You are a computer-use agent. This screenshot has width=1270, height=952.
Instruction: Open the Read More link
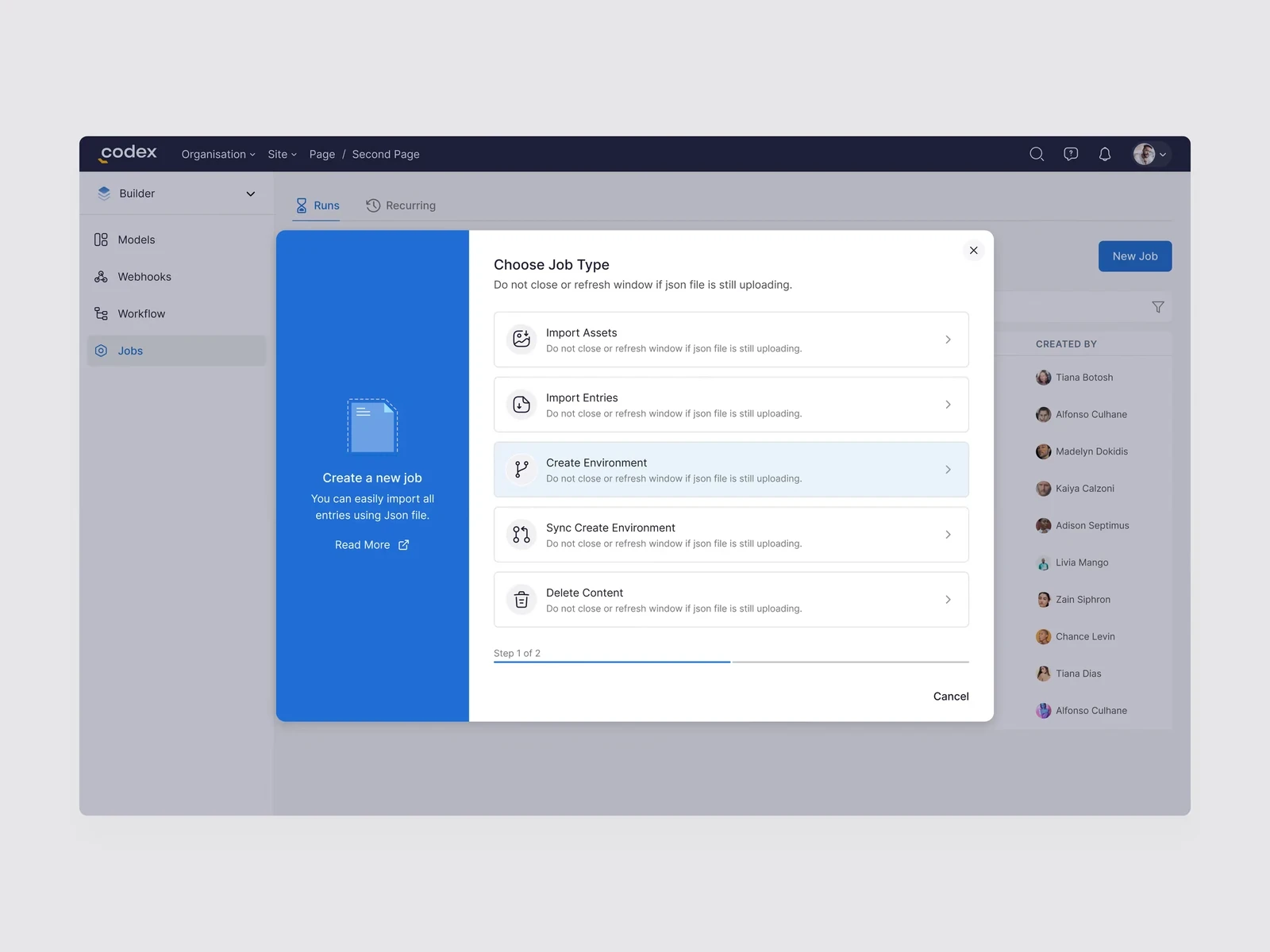[371, 545]
